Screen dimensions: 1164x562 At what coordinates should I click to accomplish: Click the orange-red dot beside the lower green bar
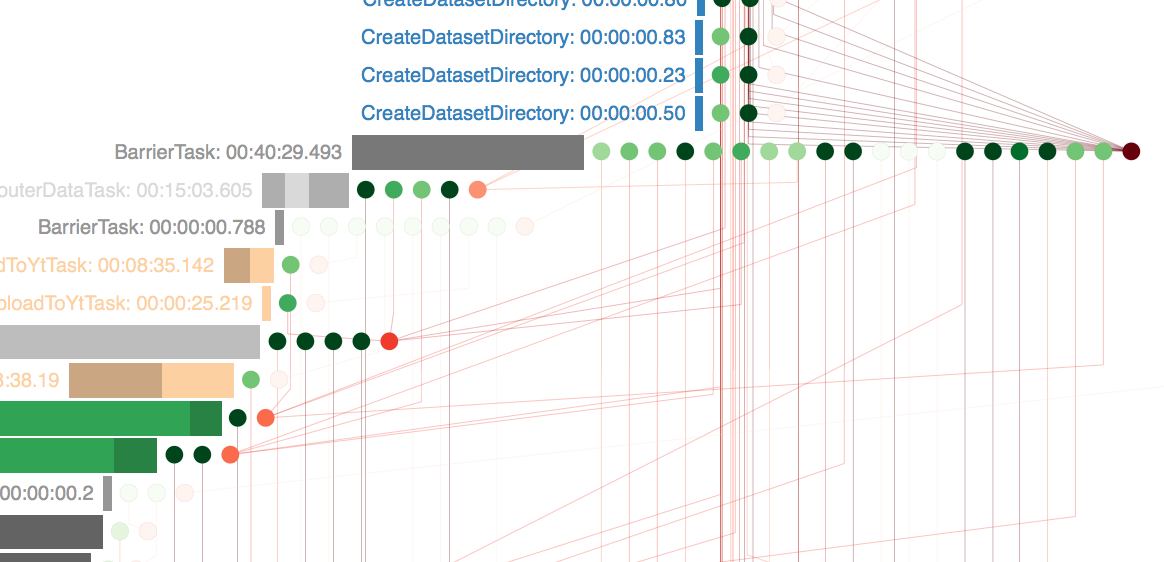click(230, 454)
